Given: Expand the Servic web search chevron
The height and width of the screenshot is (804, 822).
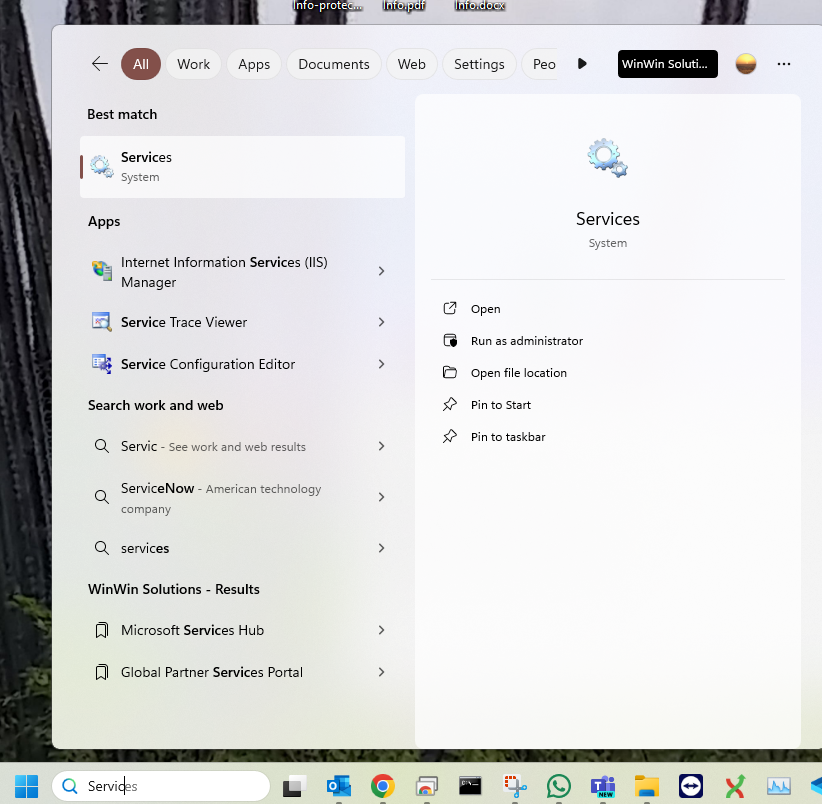Looking at the screenshot, I should click(382, 446).
